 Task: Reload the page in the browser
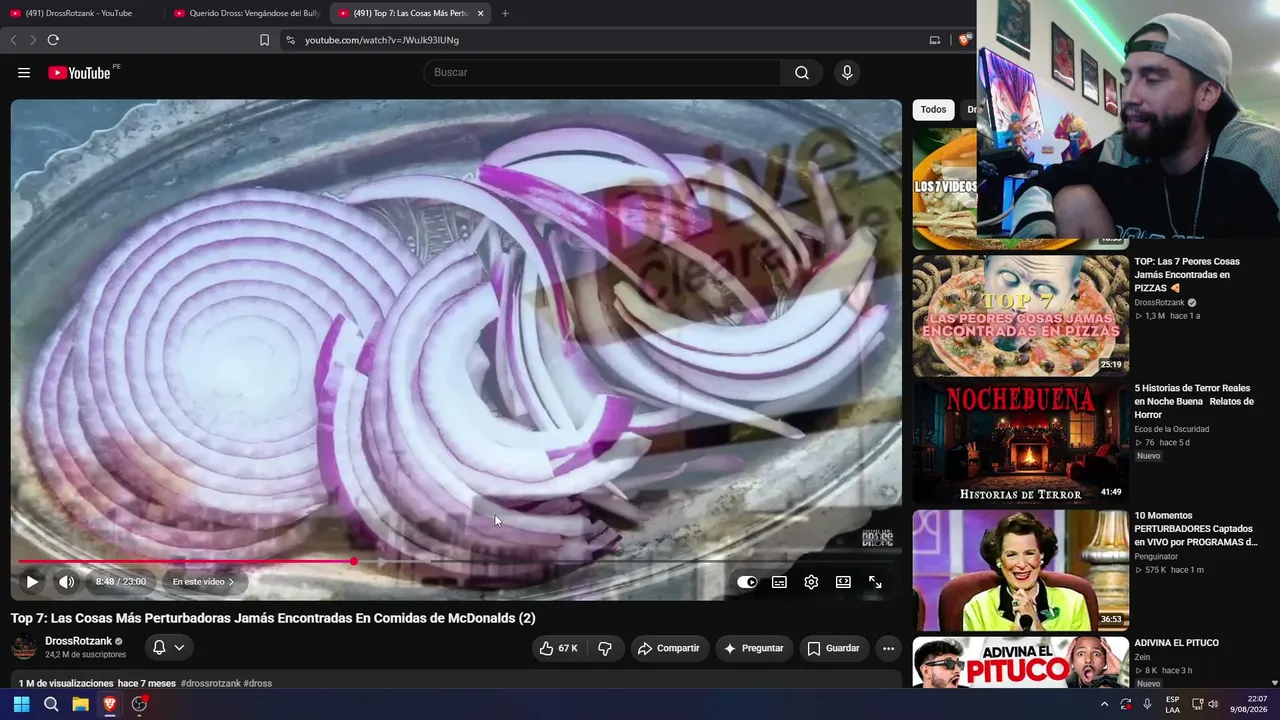coord(53,40)
